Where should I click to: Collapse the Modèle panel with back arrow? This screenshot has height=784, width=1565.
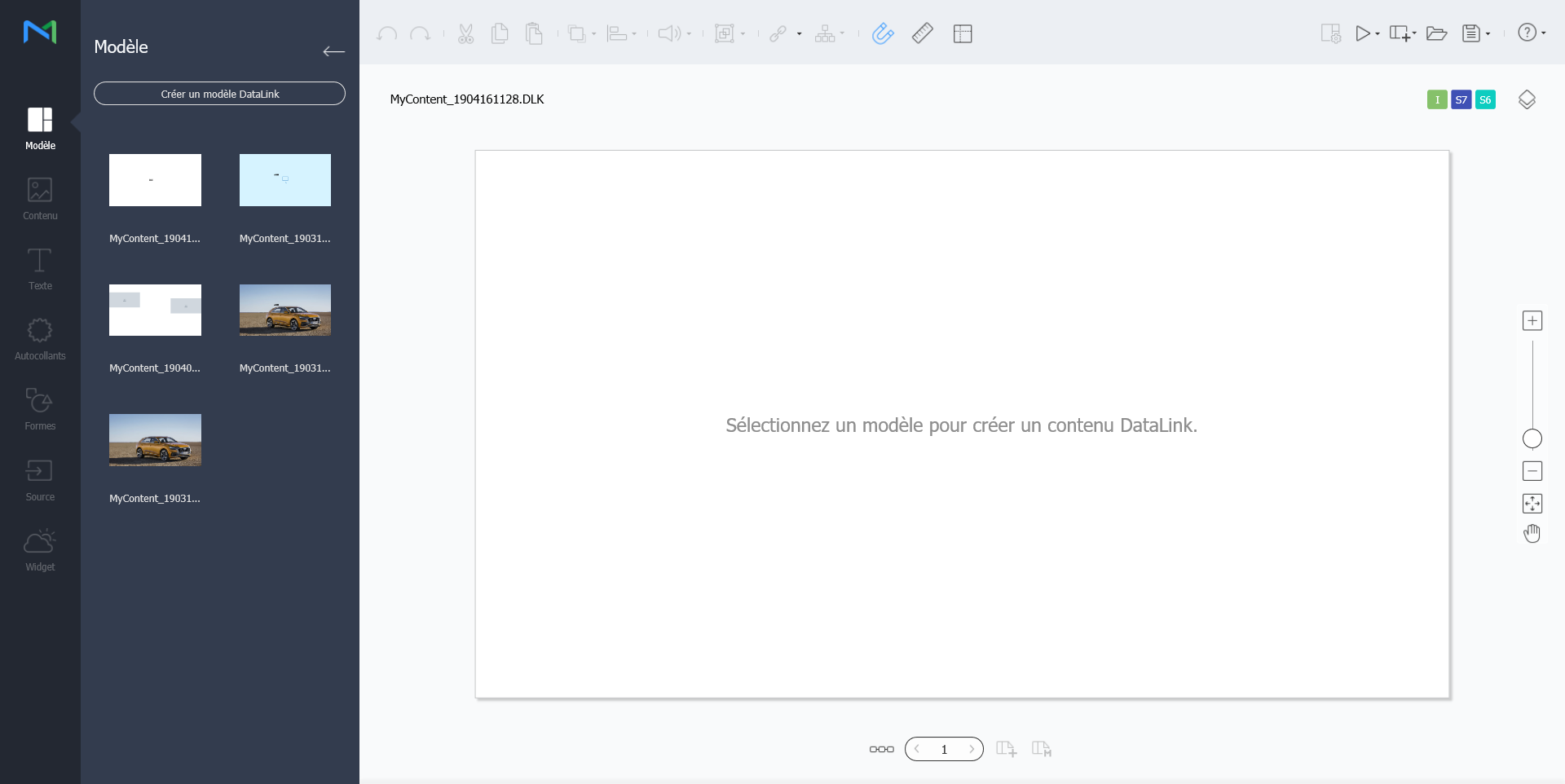[x=333, y=51]
